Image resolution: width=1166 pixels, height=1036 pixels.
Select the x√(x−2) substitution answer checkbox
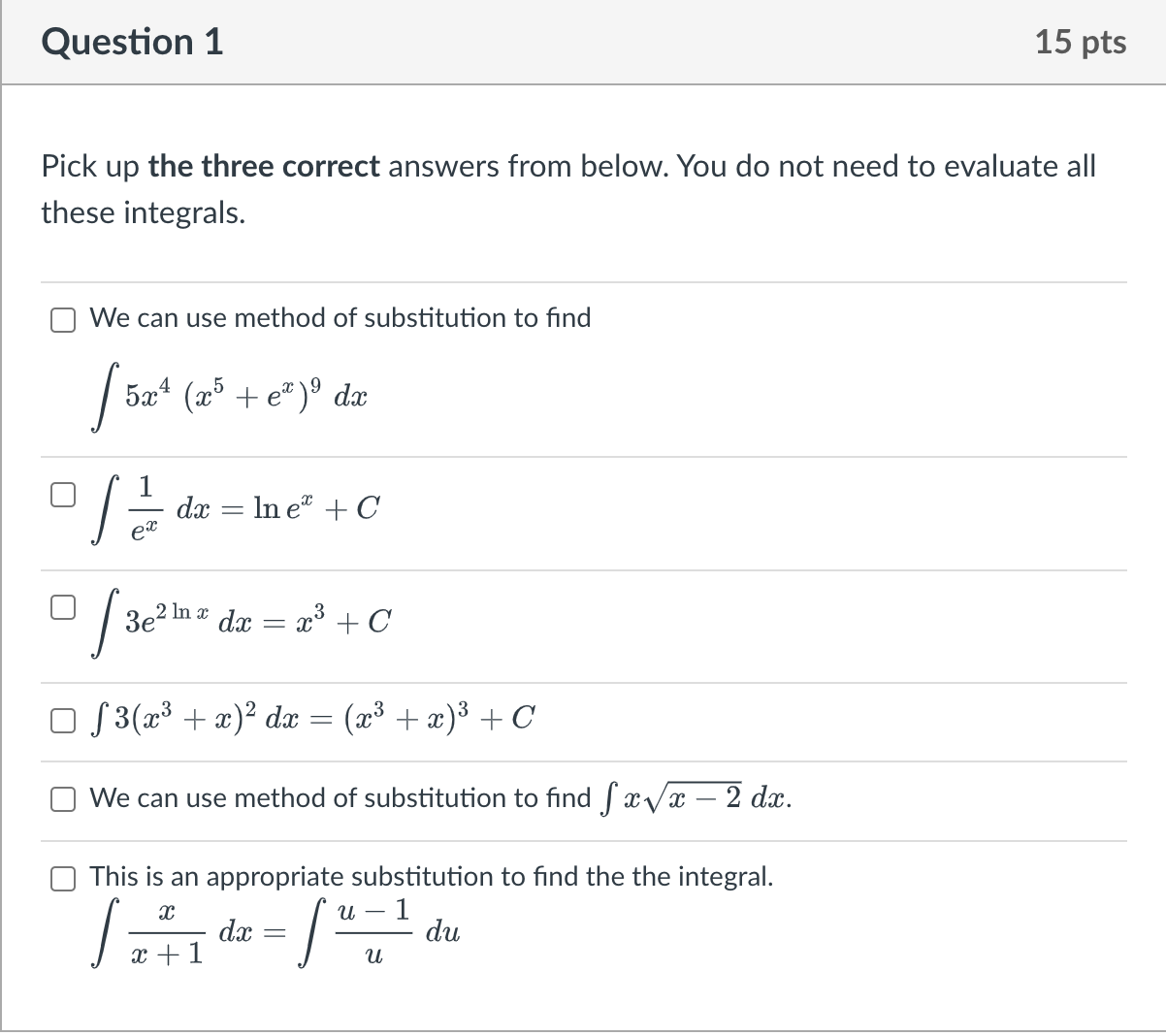[63, 798]
